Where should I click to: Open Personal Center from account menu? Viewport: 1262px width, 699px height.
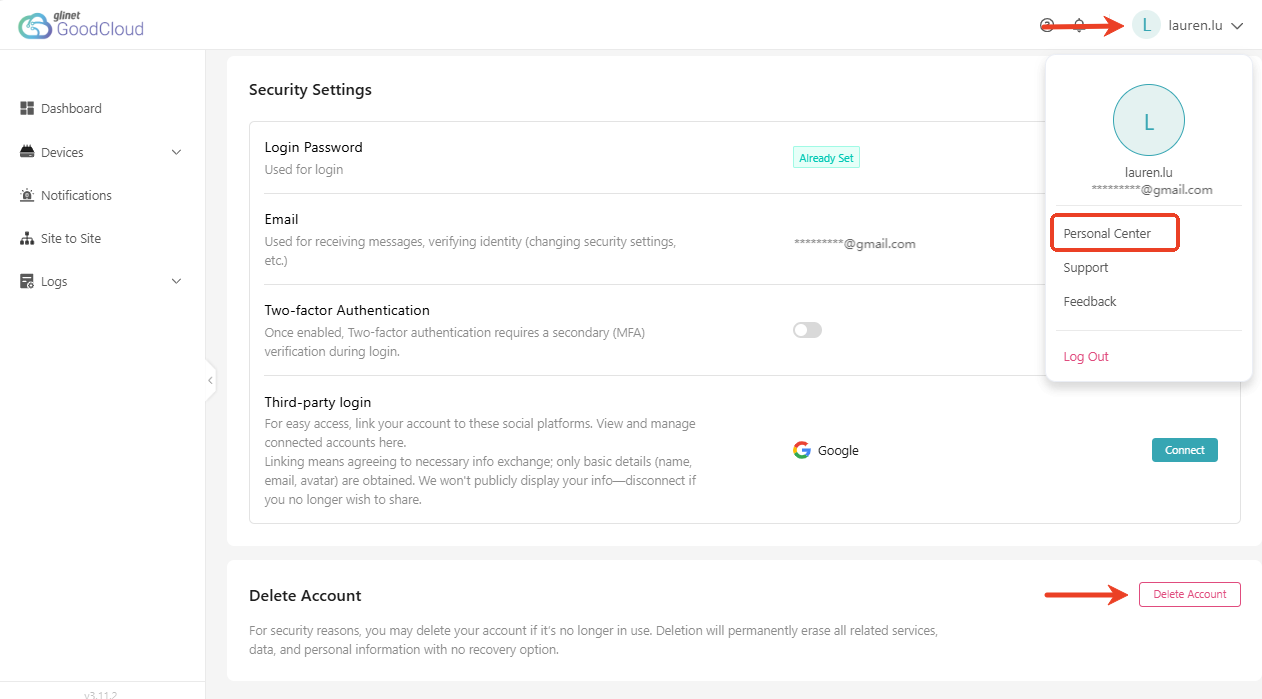click(1107, 233)
